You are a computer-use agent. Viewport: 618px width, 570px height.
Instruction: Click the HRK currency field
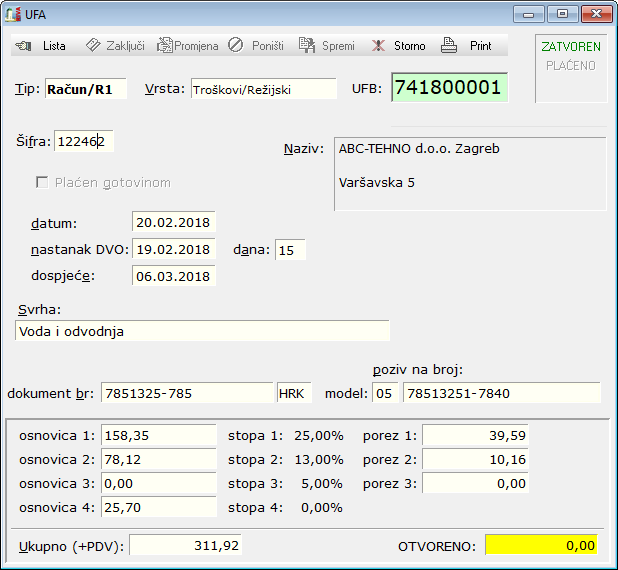pyautogui.click(x=296, y=393)
